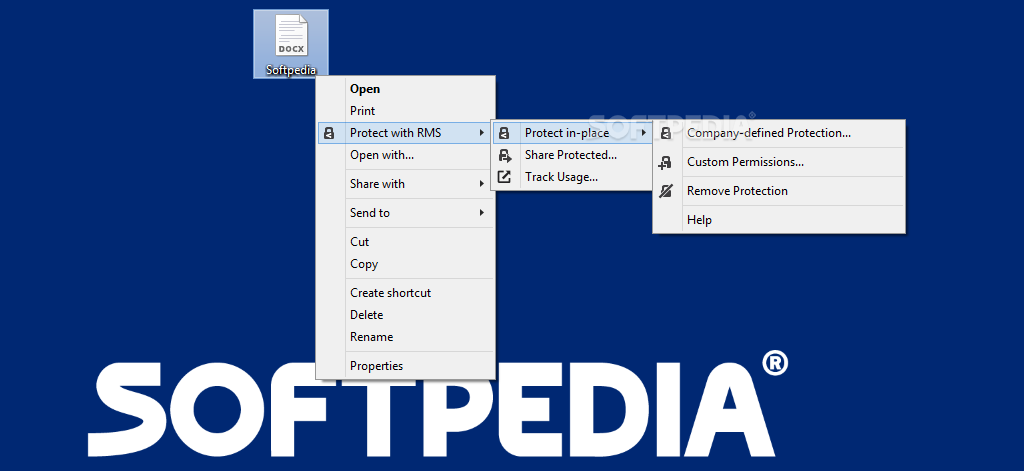The height and width of the screenshot is (471, 1024).
Task: Choose Rename from the context menu
Action: tap(406, 337)
